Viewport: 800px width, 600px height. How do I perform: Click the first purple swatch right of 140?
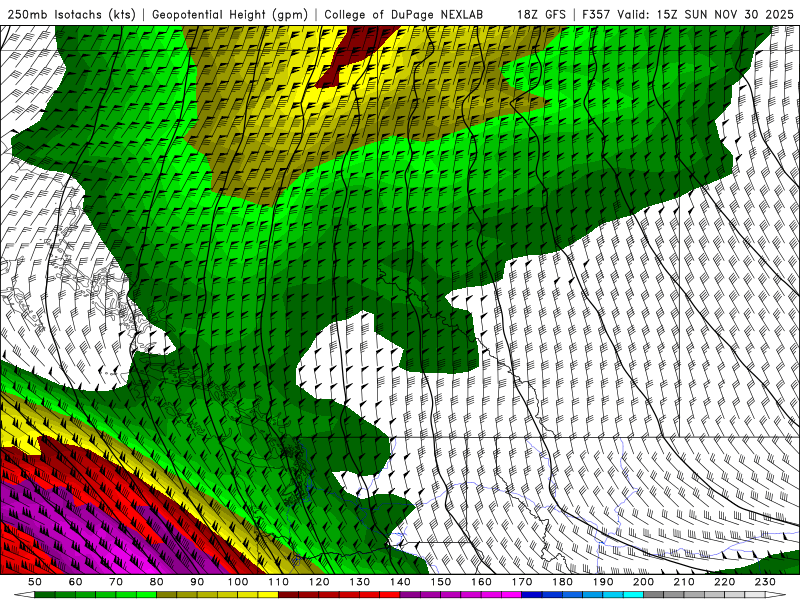[x=410, y=595]
